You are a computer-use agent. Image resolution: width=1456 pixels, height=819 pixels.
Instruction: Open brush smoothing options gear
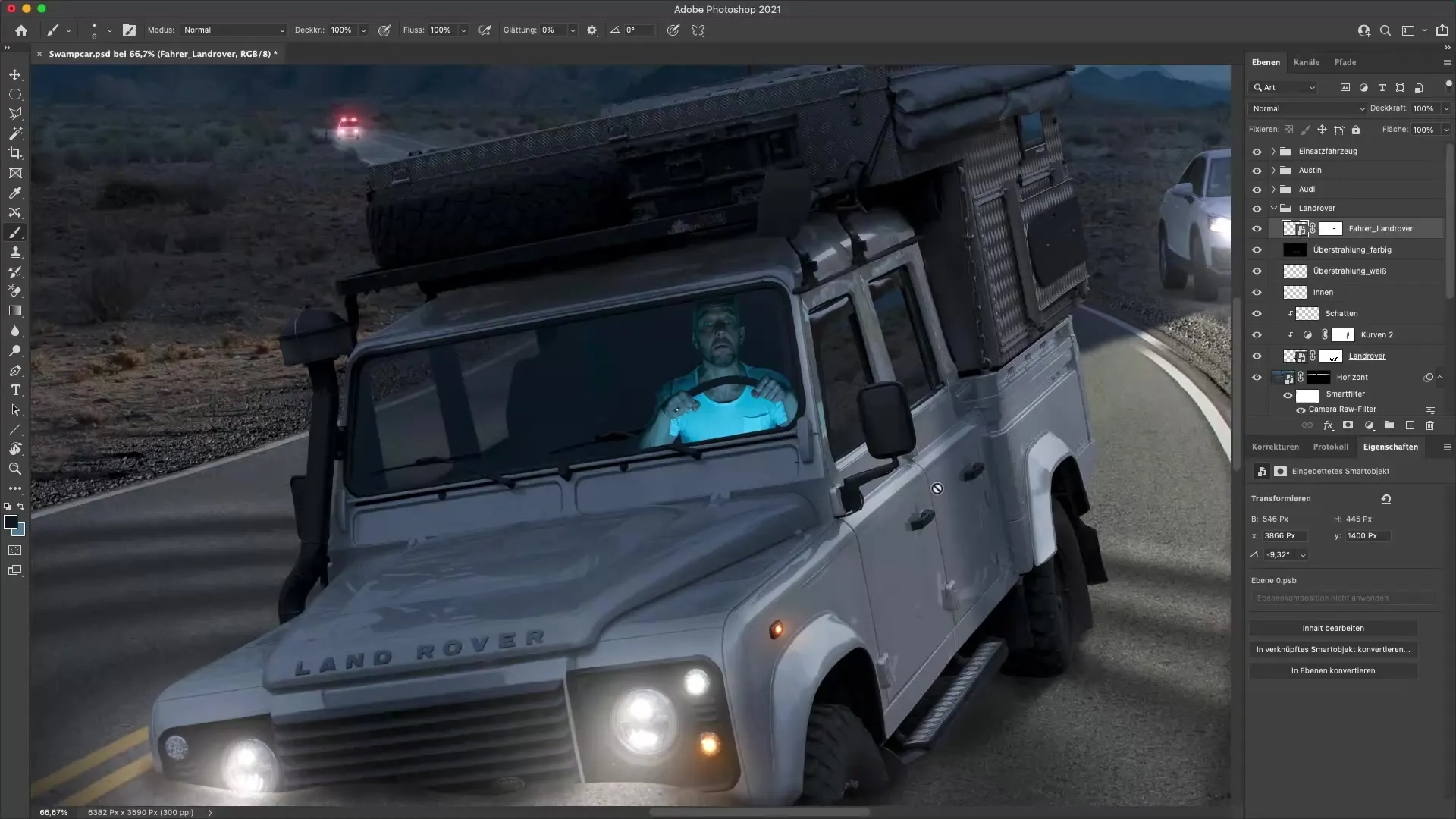tap(592, 30)
